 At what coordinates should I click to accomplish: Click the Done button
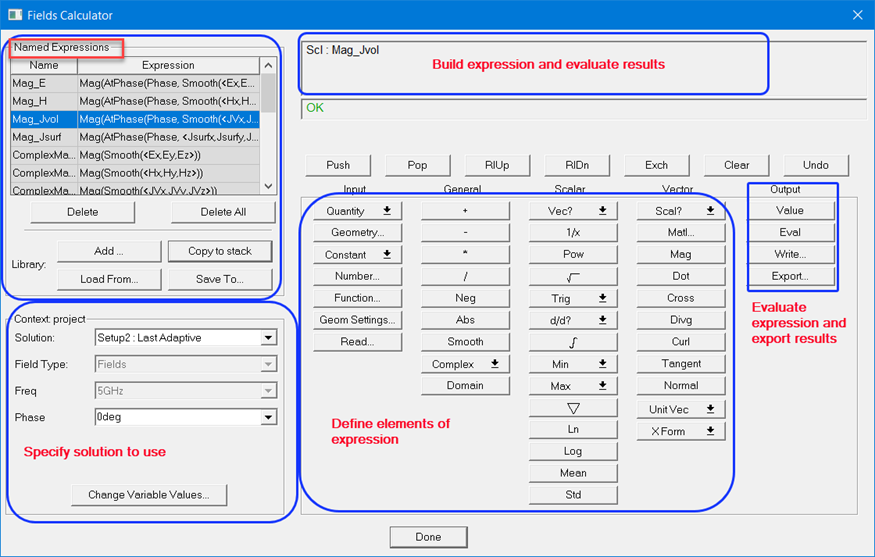point(428,537)
